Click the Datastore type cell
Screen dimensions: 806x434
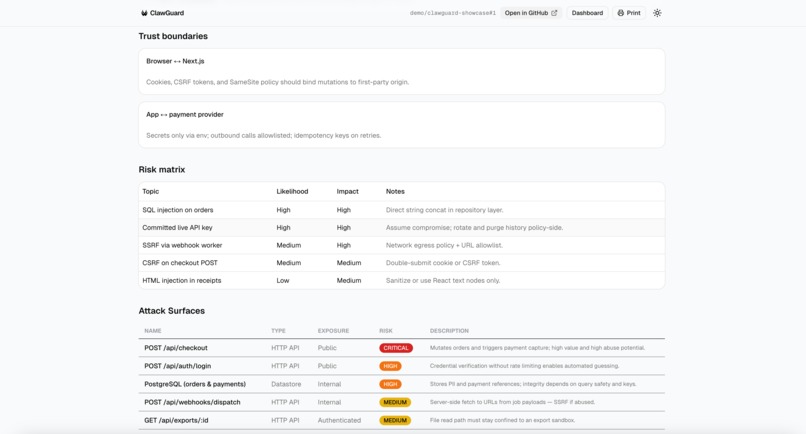click(x=286, y=384)
